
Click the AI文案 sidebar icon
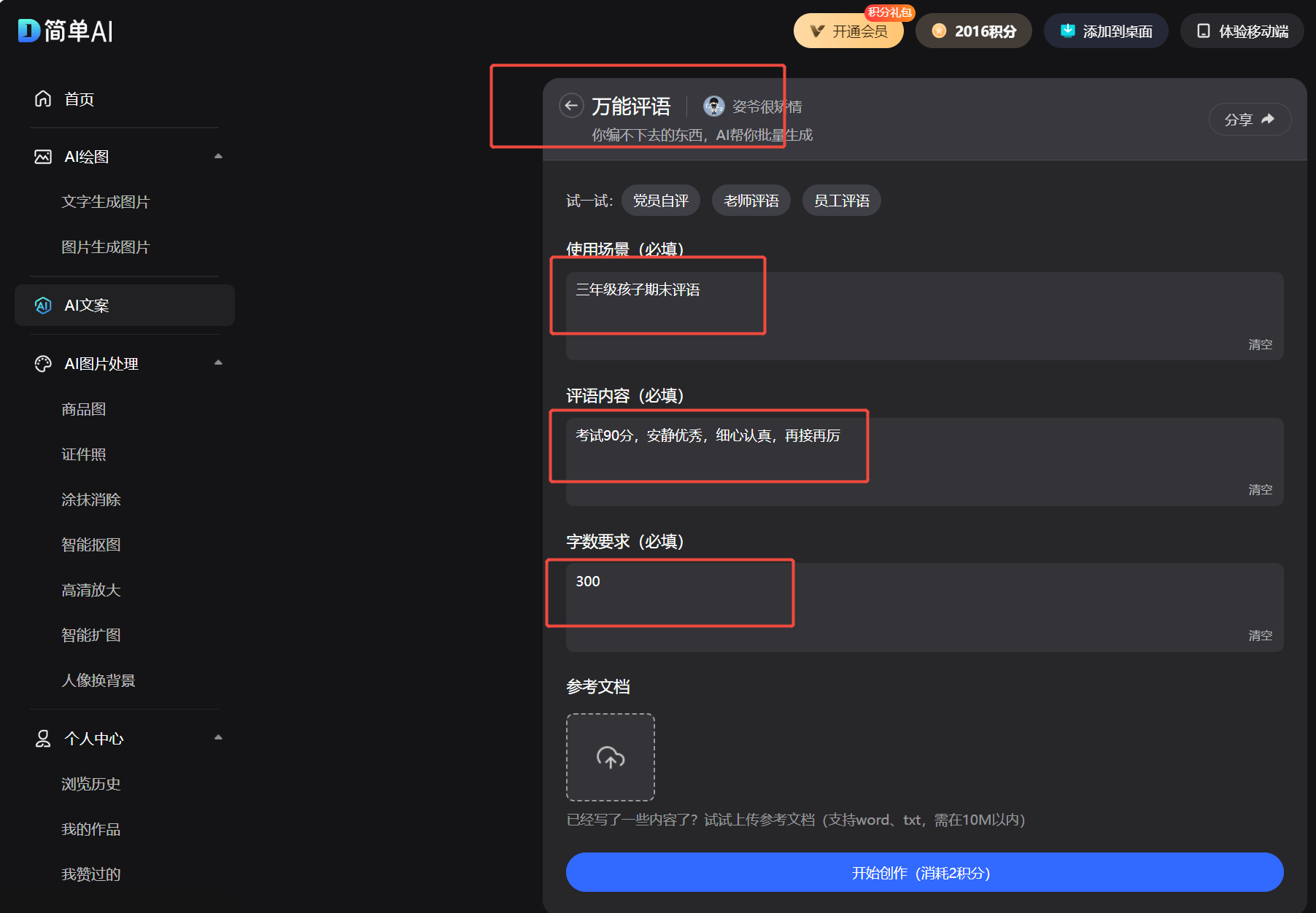[43, 305]
